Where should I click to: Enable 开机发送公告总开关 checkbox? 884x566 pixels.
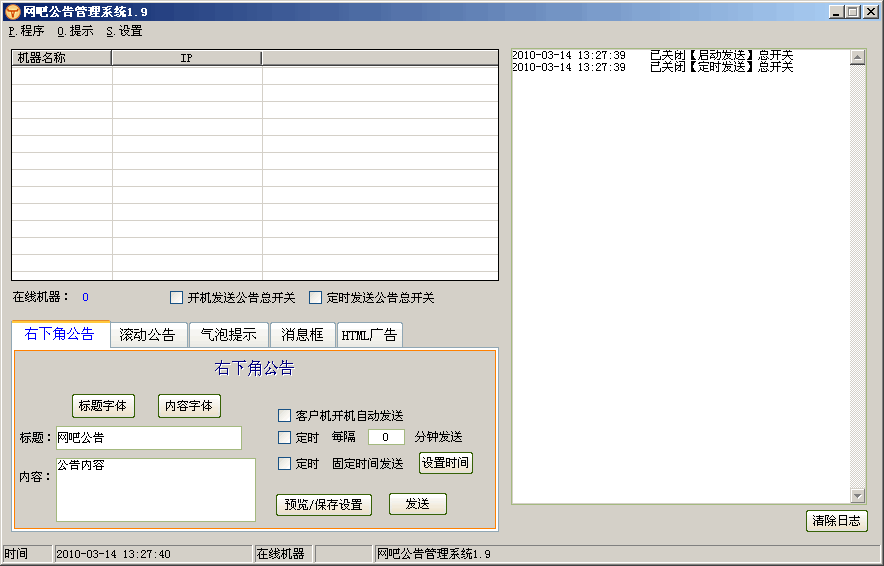176,298
